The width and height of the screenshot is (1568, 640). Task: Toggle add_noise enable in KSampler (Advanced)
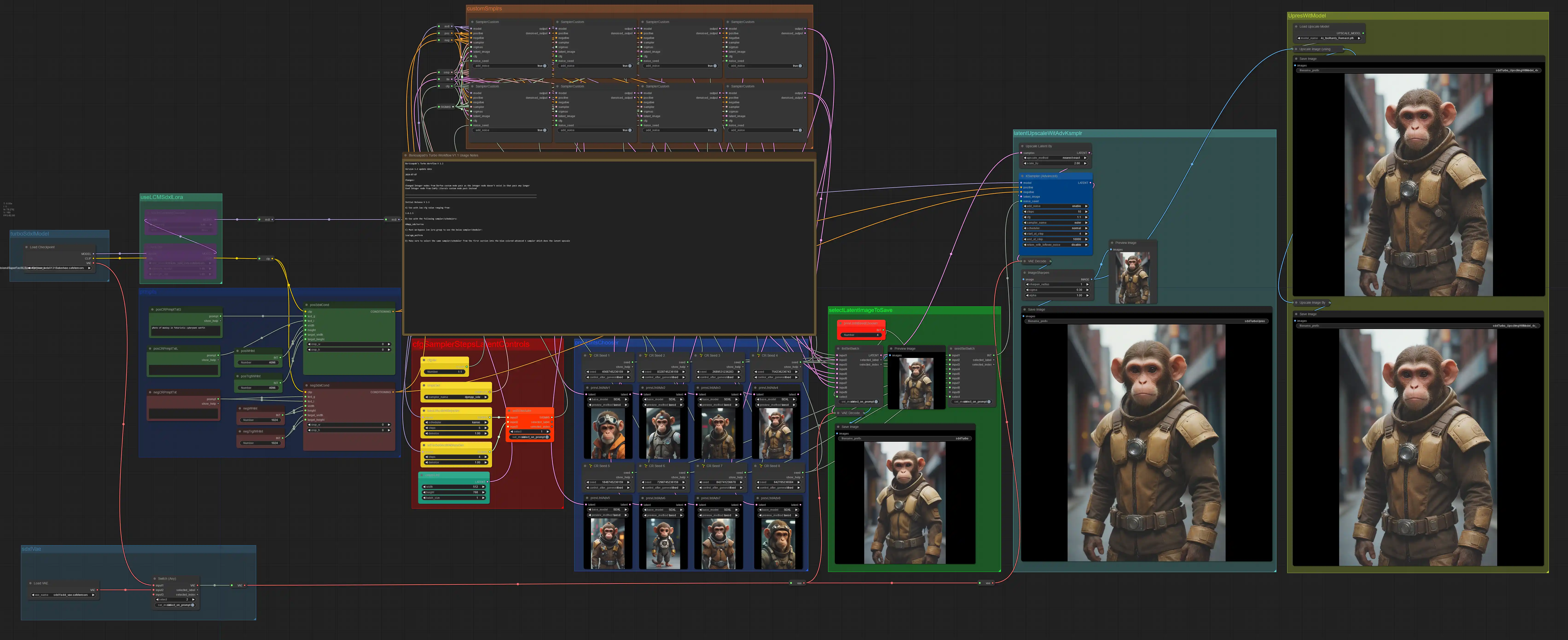(x=1055, y=206)
